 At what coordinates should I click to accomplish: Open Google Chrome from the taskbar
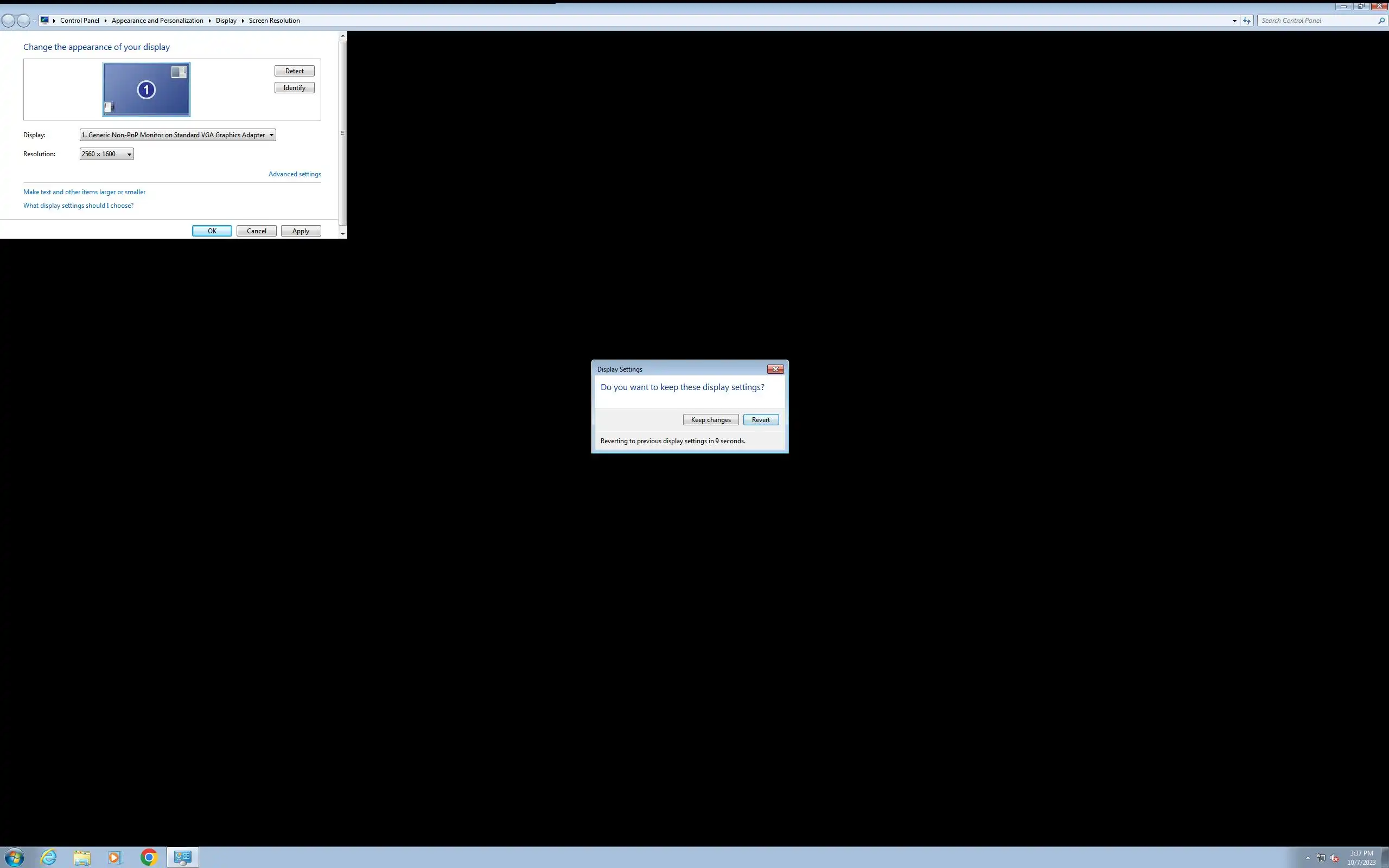[x=149, y=858]
